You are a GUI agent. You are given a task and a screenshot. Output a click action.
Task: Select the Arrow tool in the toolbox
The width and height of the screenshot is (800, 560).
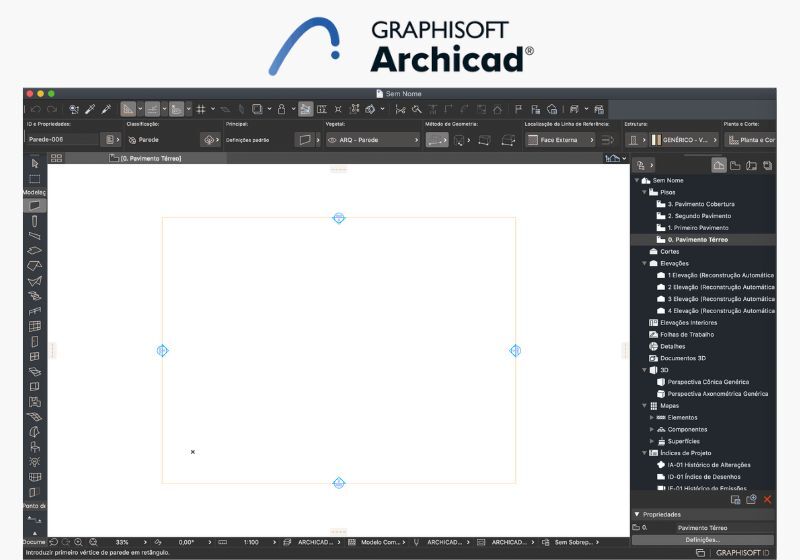tap(35, 164)
